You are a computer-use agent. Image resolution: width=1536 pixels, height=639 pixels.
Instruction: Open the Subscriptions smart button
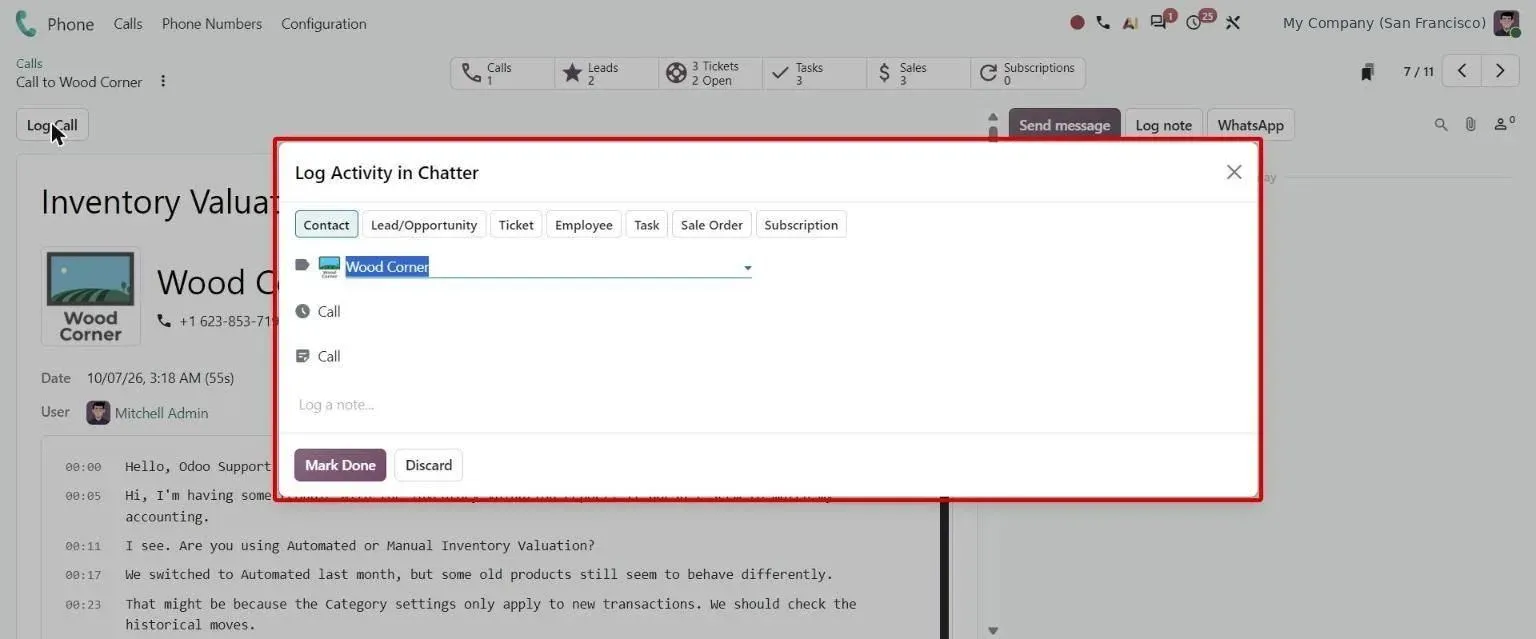(x=1027, y=73)
